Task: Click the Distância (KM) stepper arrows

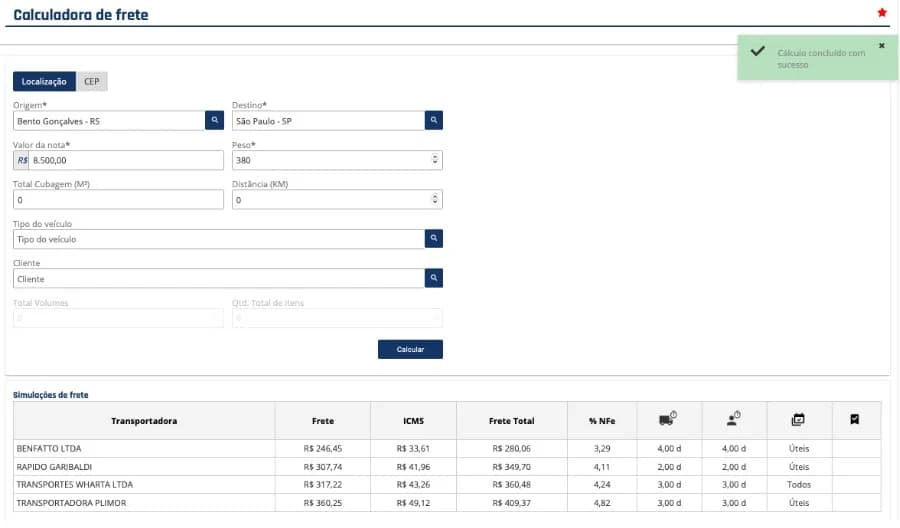Action: 434,200
